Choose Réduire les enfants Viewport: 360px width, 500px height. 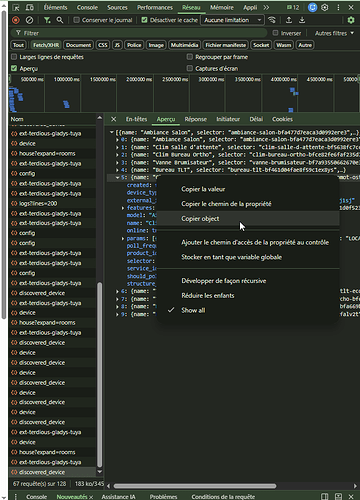click(248, 295)
